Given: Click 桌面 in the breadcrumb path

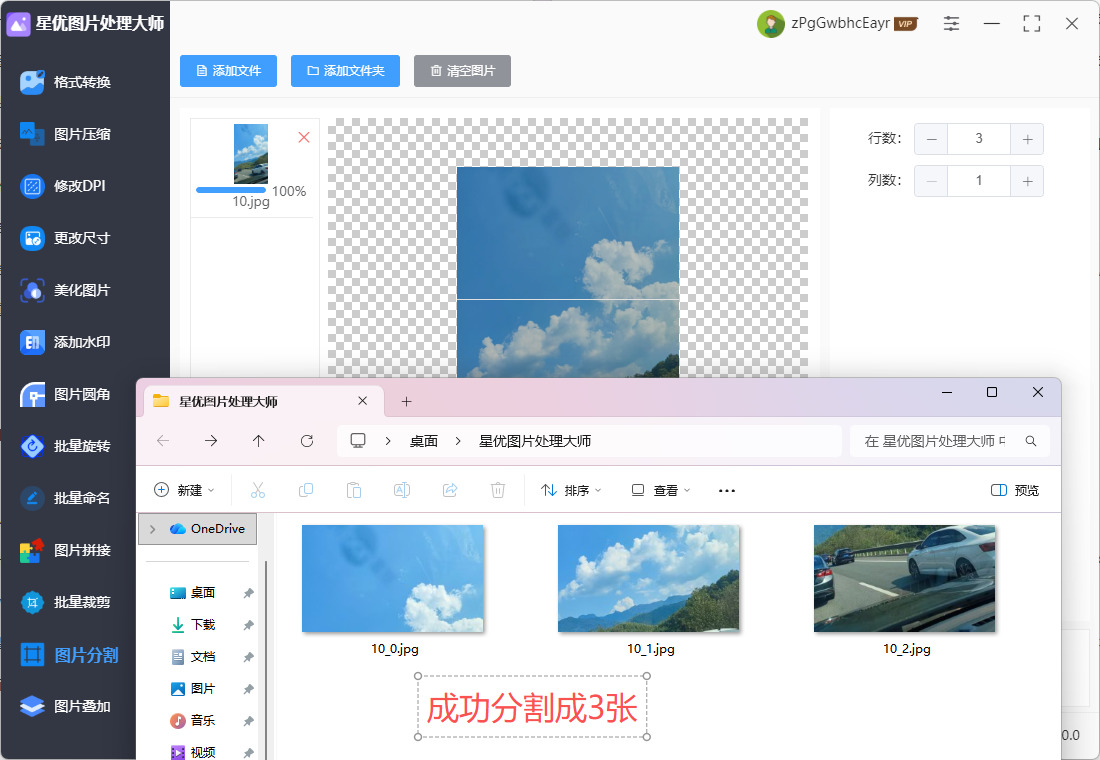Looking at the screenshot, I should click(424, 441).
